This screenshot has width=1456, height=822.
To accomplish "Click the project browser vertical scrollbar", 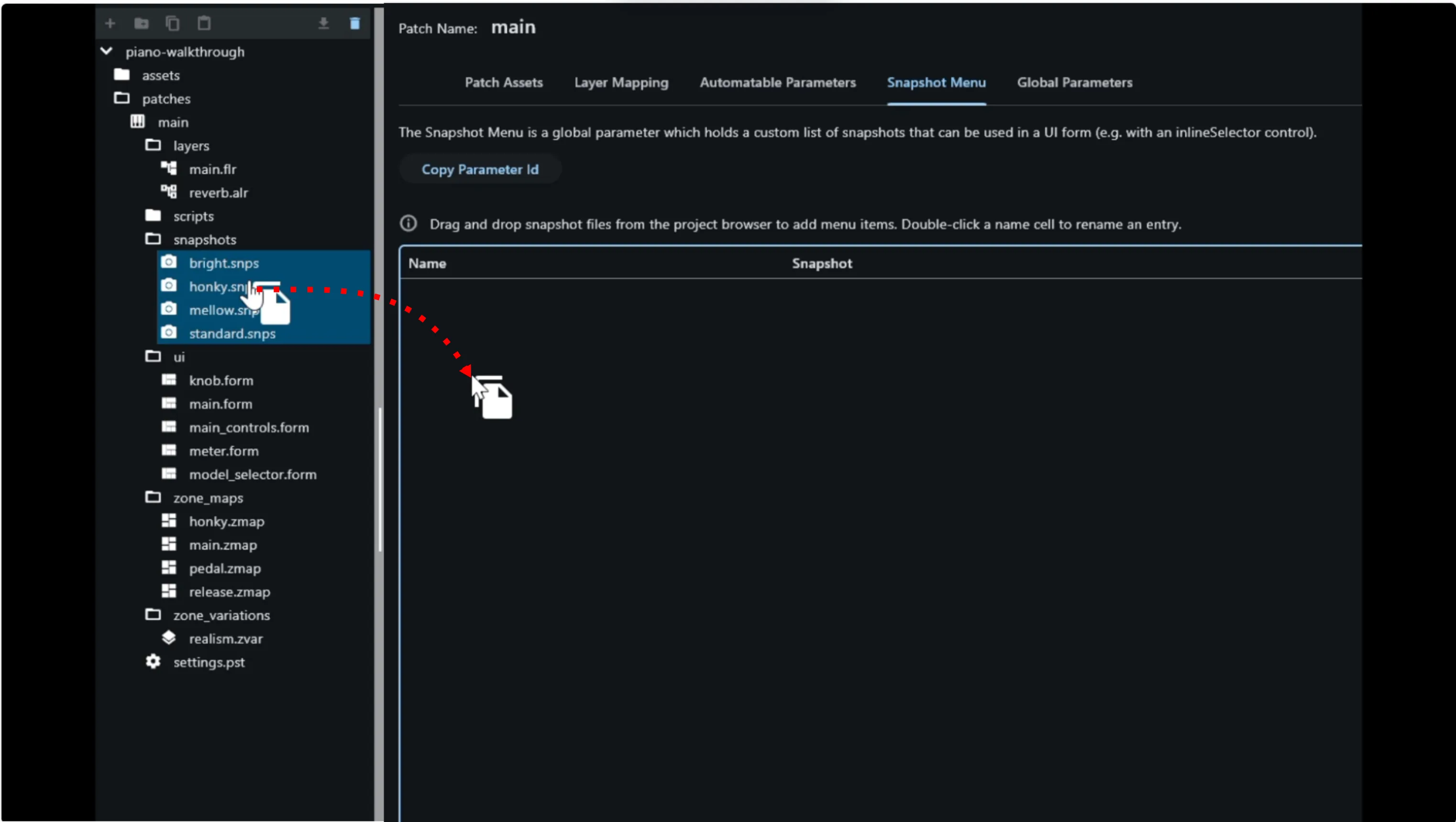I will coord(380,479).
